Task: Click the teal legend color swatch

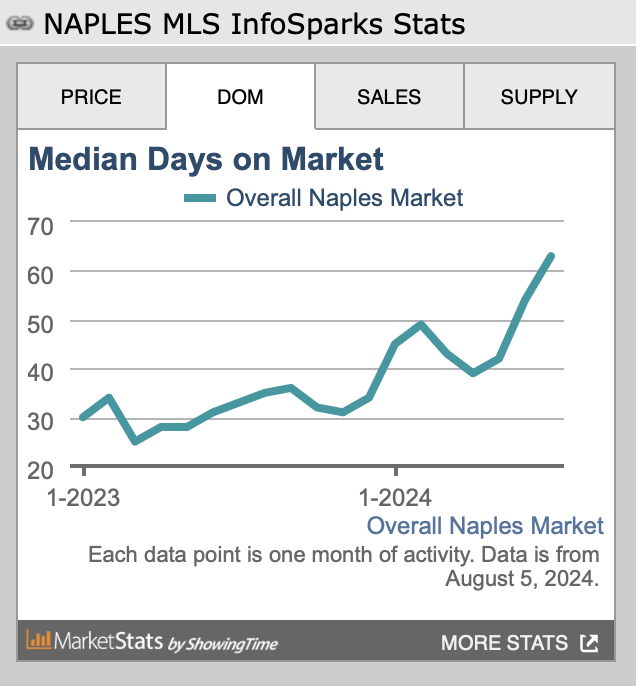Action: tap(200, 198)
